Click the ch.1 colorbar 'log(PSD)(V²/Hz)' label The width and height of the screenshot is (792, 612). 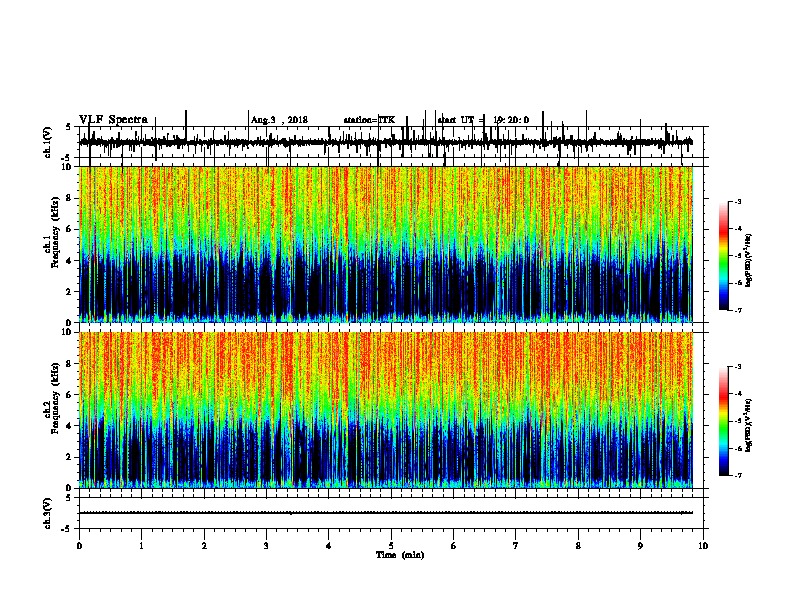[748, 261]
